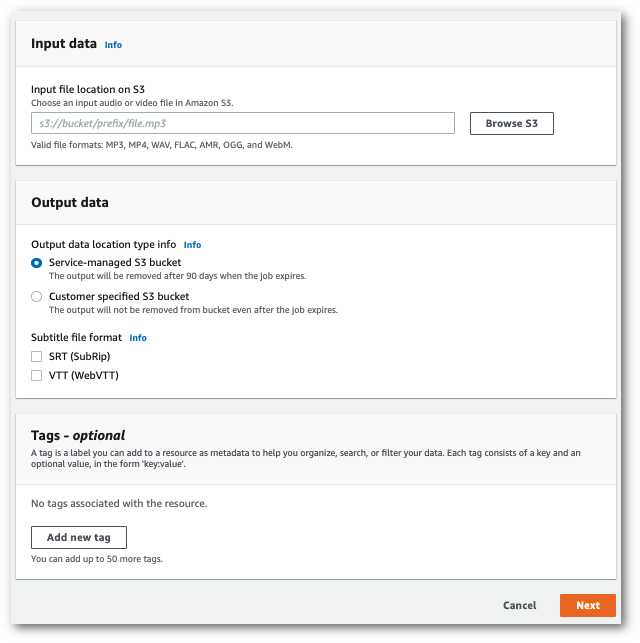Click the 'Output data' section heading
640x643 pixels.
tap(70, 202)
